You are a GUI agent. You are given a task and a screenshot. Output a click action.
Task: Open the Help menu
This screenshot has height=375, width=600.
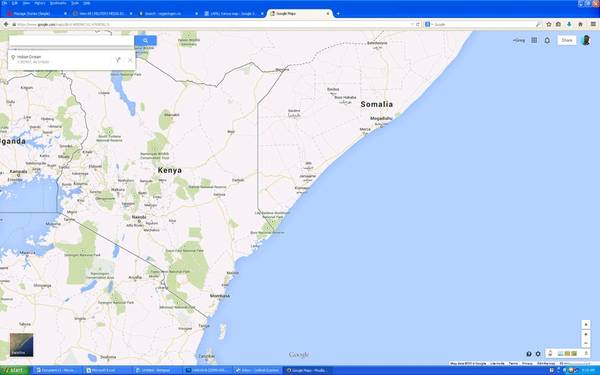click(87, 3)
